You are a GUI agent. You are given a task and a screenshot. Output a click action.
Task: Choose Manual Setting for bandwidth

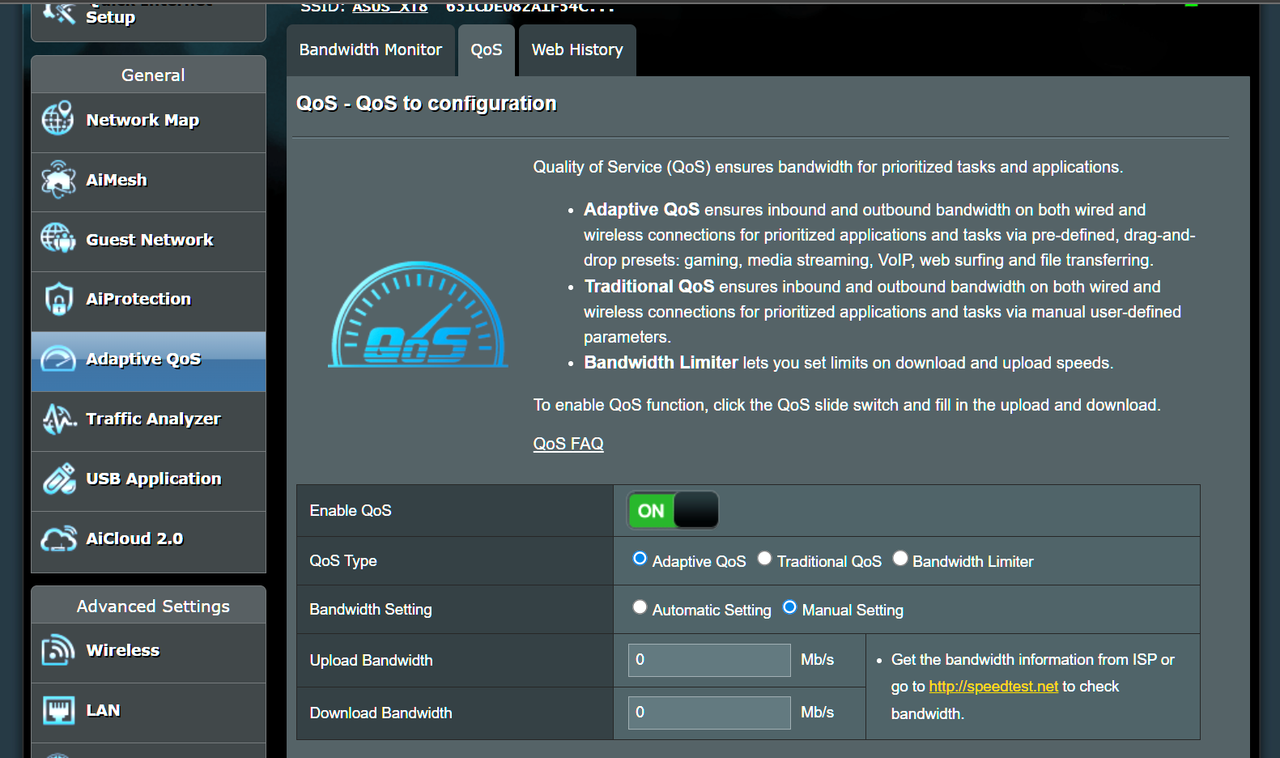pyautogui.click(x=790, y=607)
